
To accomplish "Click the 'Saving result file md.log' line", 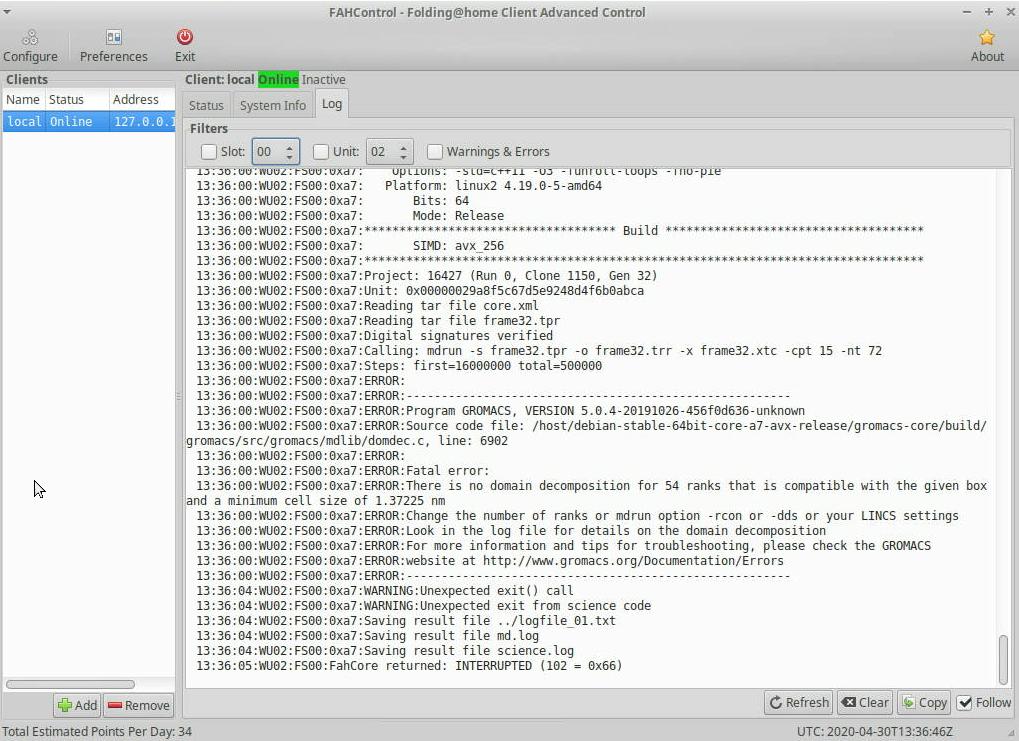I will [368, 636].
